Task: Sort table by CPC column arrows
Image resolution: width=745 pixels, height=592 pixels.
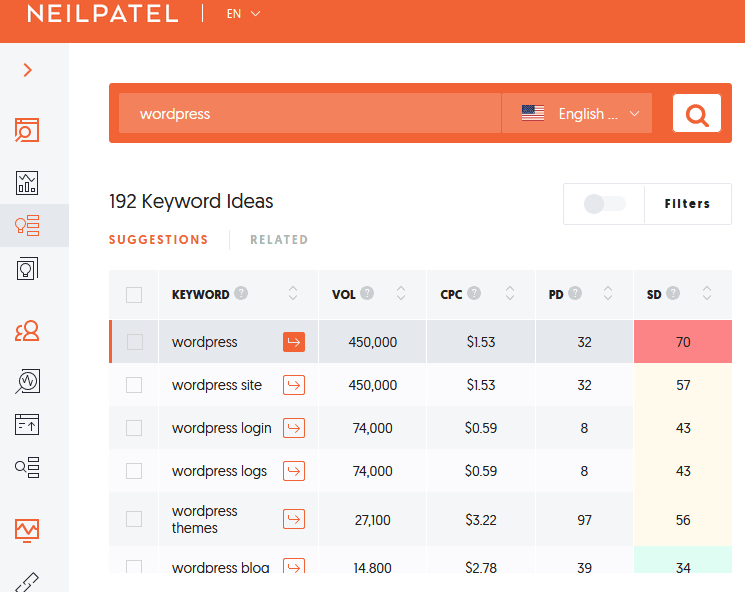Action: pos(510,293)
